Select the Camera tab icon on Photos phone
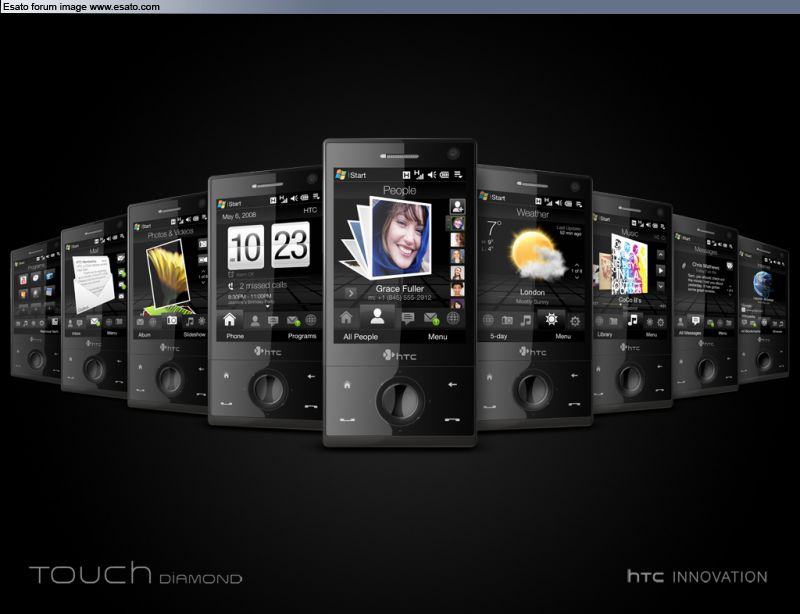The height and width of the screenshot is (614, 800). point(172,320)
